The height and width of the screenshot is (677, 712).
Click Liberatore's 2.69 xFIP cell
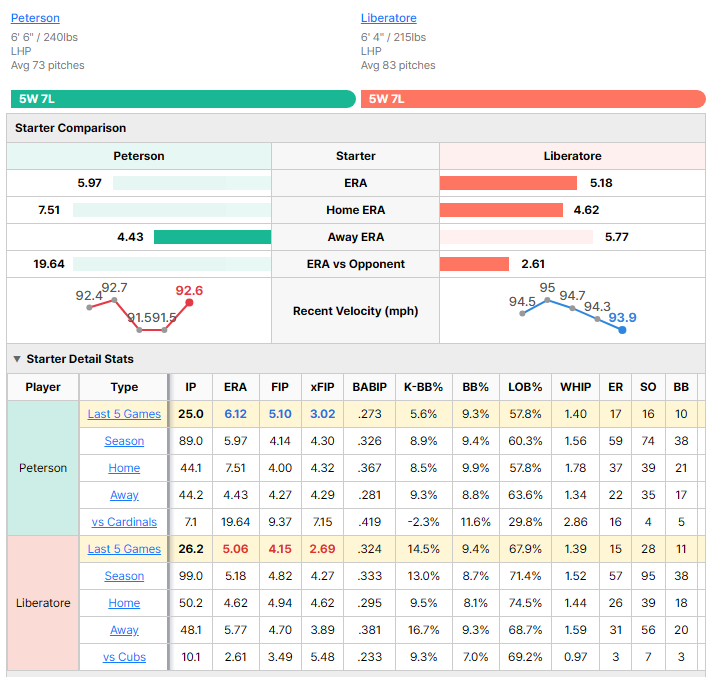click(322, 549)
